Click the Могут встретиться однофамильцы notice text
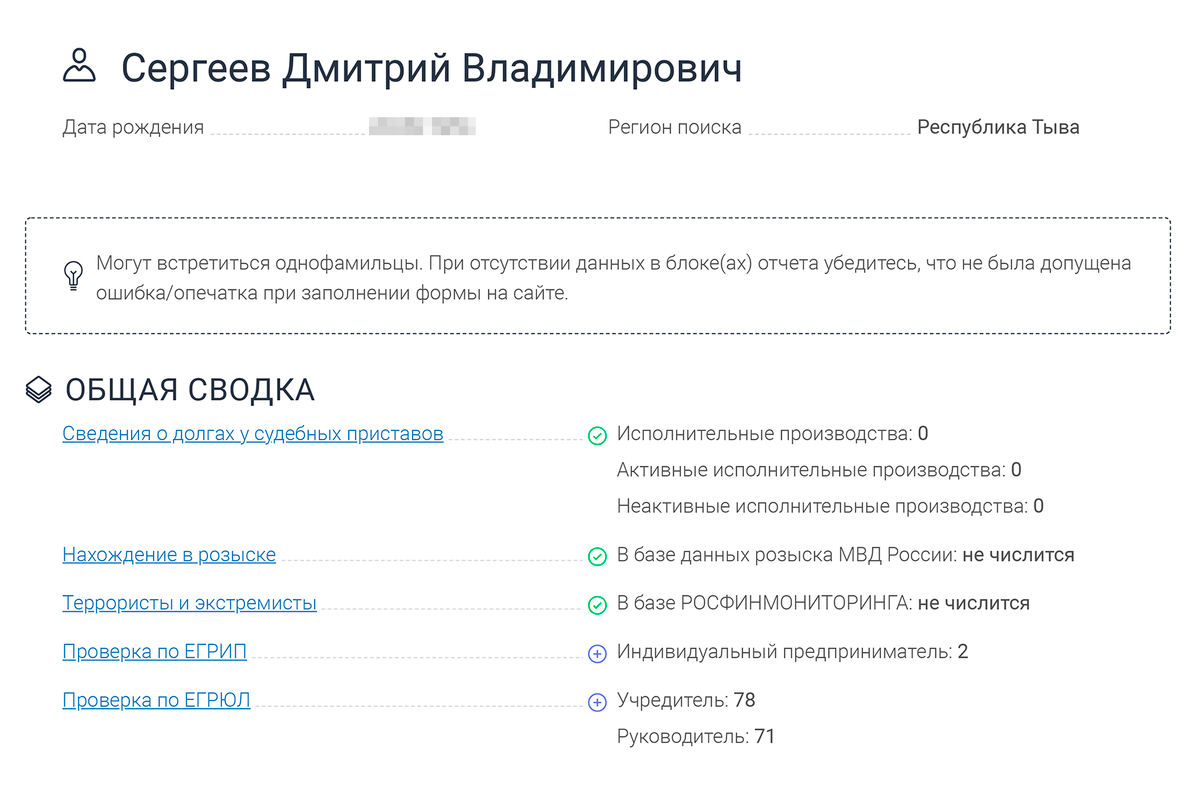This screenshot has width=1200, height=790. point(613,279)
